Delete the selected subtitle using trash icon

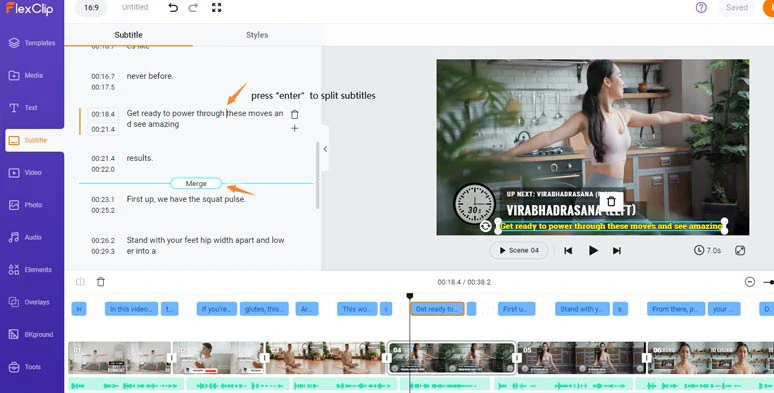[x=295, y=115]
